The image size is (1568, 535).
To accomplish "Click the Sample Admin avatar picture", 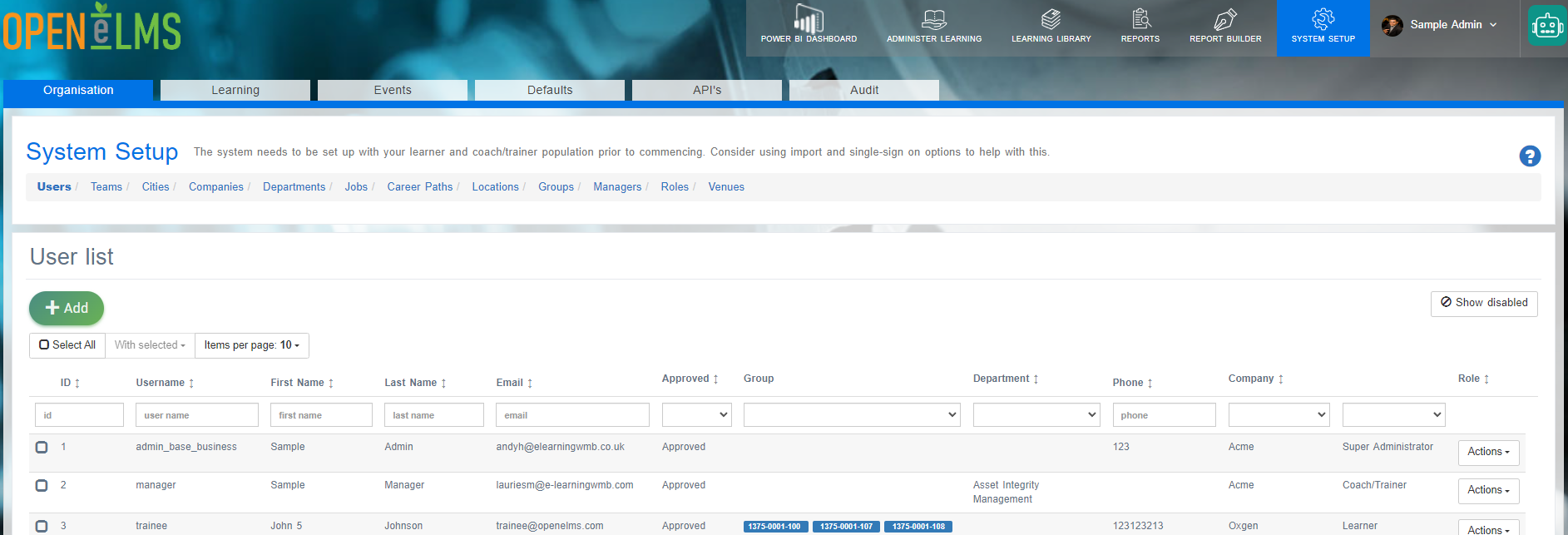I will pyautogui.click(x=1392, y=25).
